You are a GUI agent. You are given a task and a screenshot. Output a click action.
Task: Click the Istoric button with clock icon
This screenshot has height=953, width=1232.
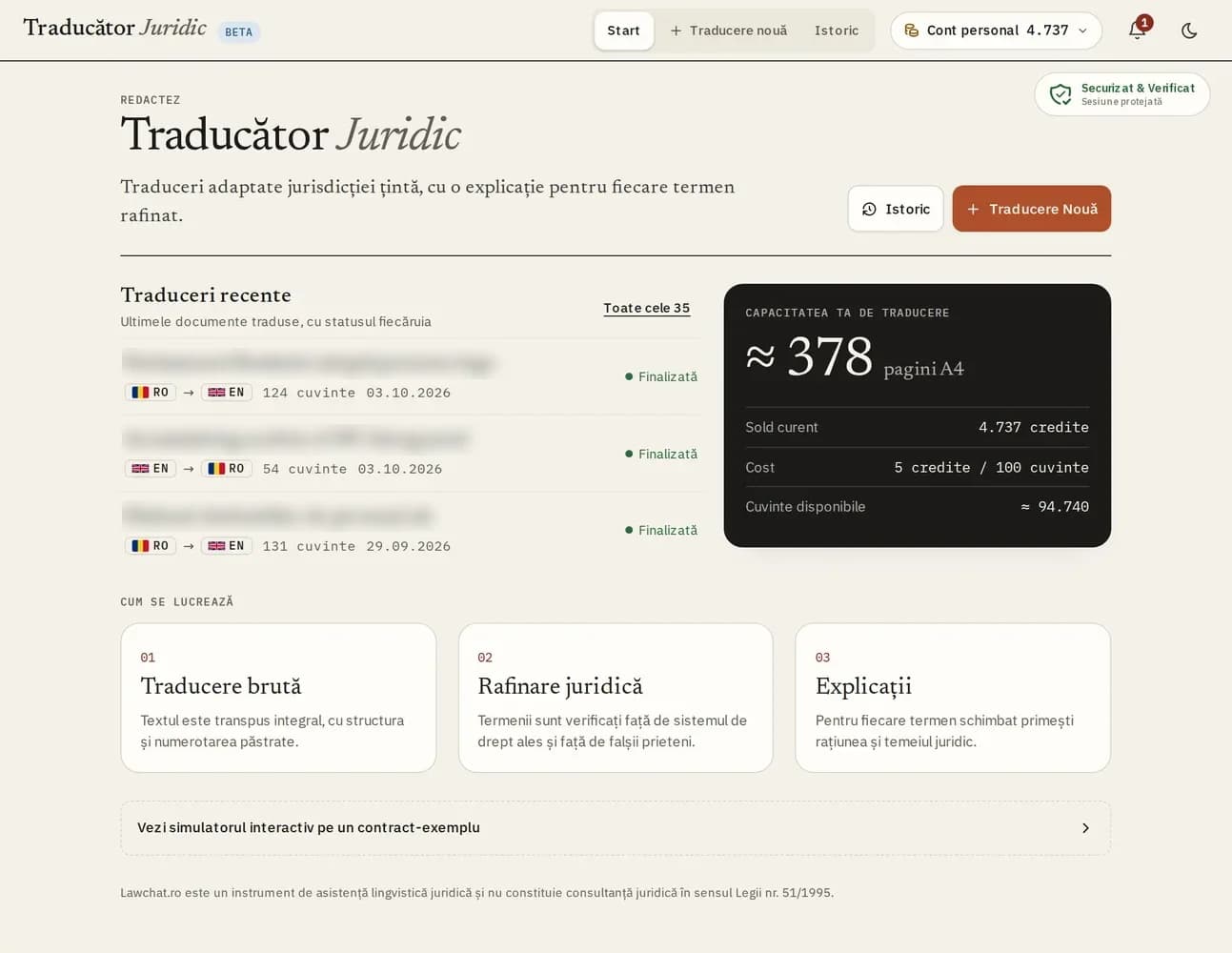click(896, 209)
